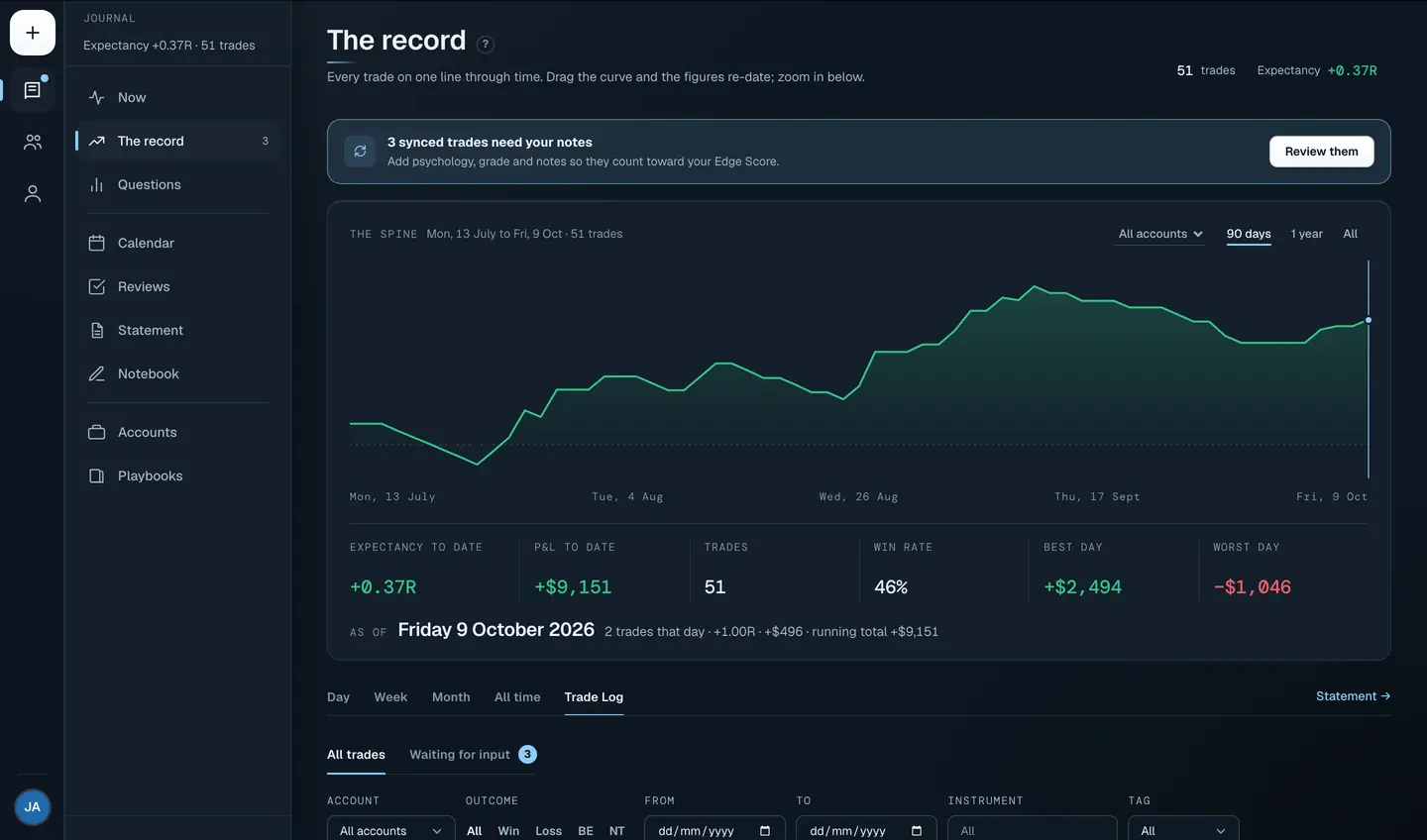Filter outcome by BE
The width and height of the screenshot is (1427, 840).
(x=586, y=831)
